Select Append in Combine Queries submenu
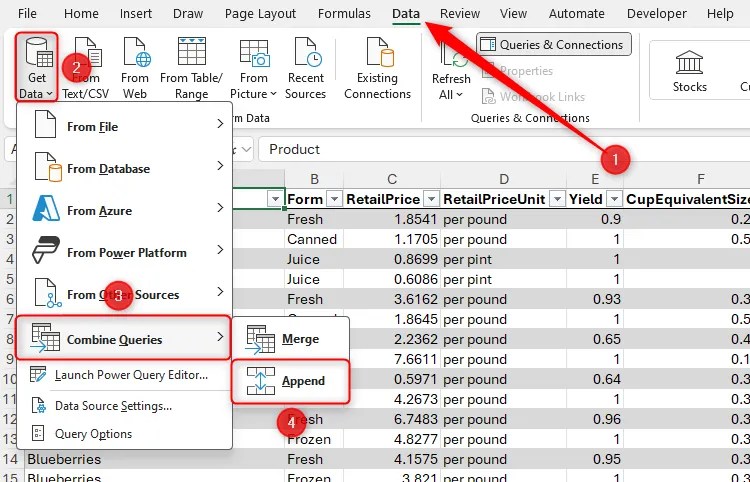Image resolution: width=750 pixels, height=482 pixels. (291, 381)
